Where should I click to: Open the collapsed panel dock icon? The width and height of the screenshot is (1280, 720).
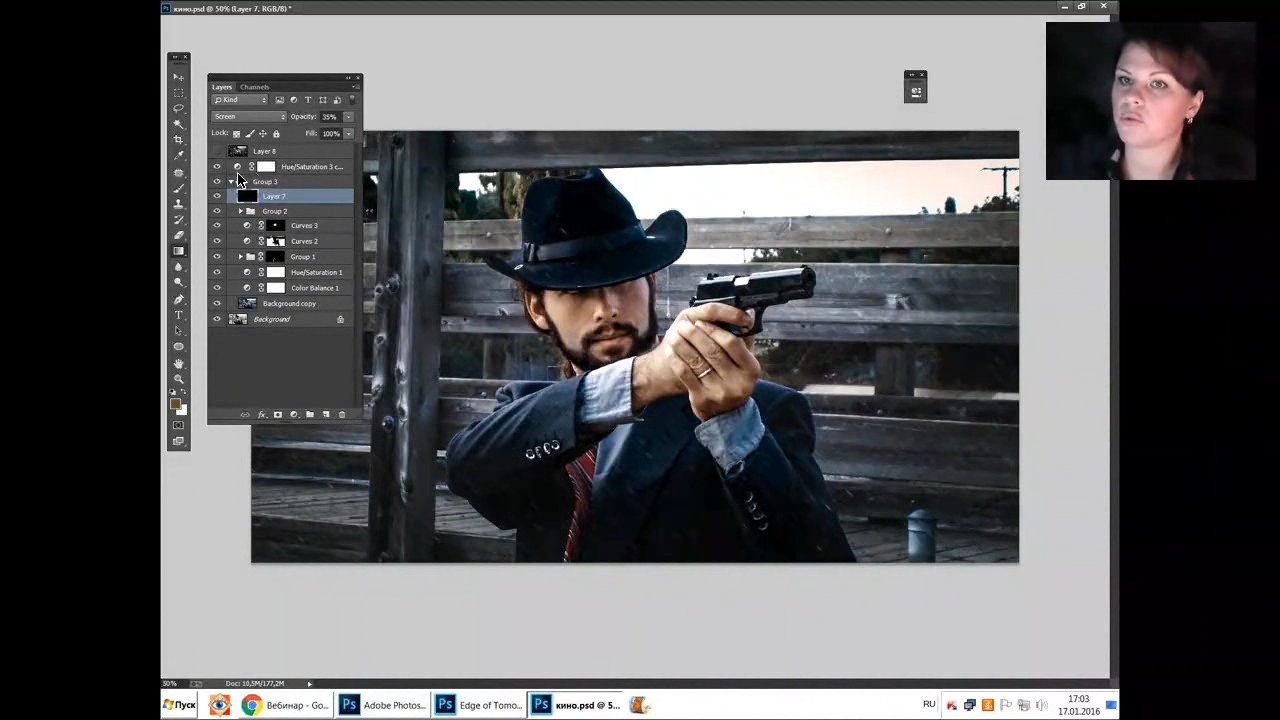coord(916,91)
